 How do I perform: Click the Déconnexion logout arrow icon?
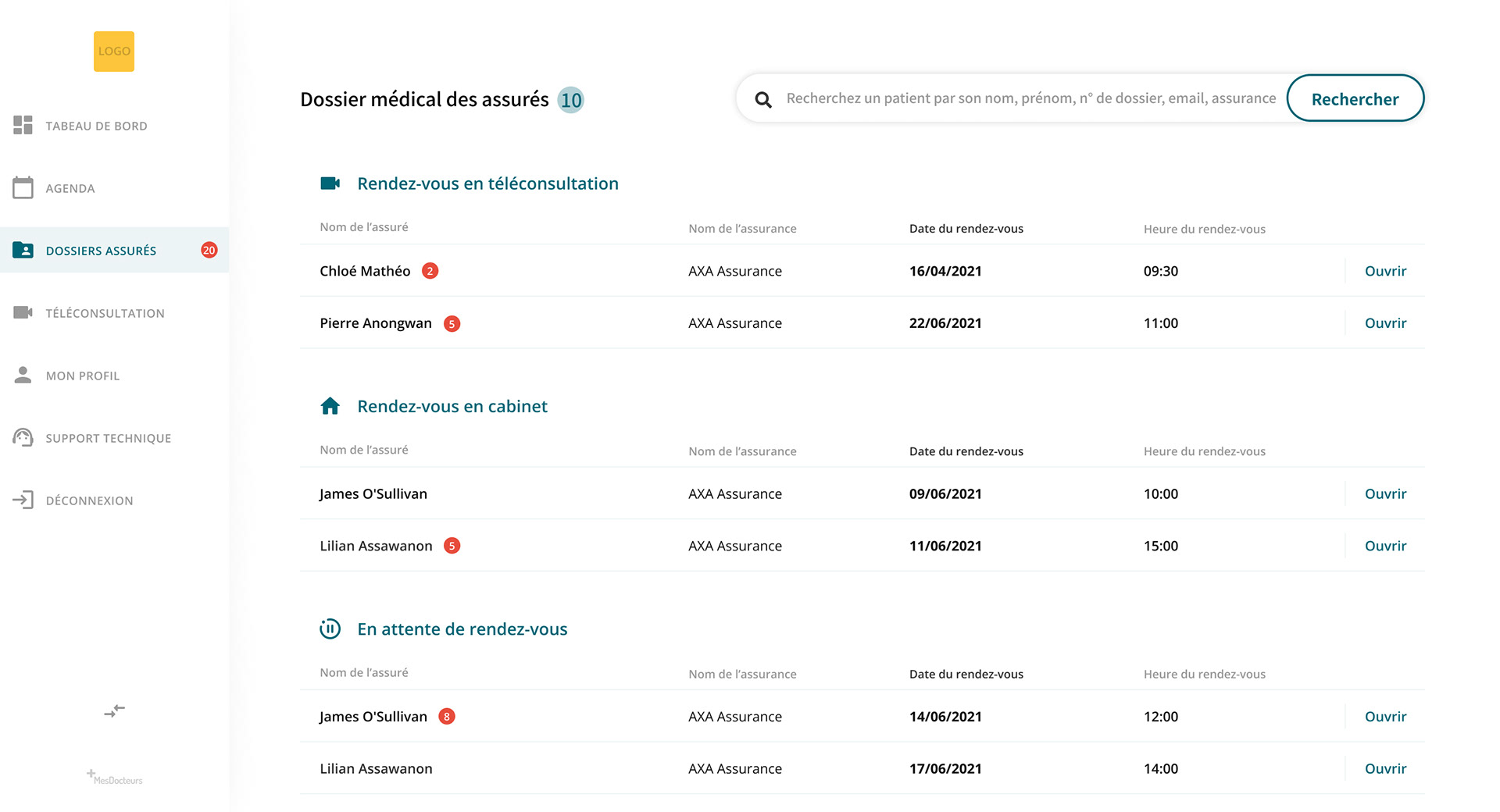tap(23, 500)
